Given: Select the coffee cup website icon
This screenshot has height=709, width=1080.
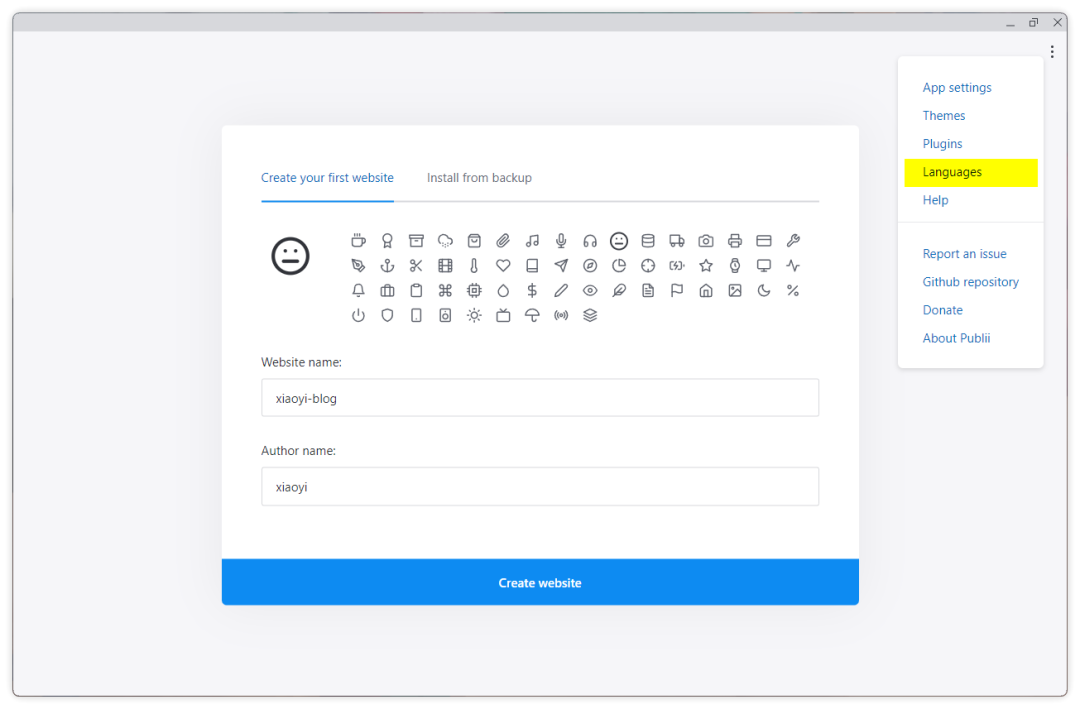Looking at the screenshot, I should pyautogui.click(x=358, y=241).
